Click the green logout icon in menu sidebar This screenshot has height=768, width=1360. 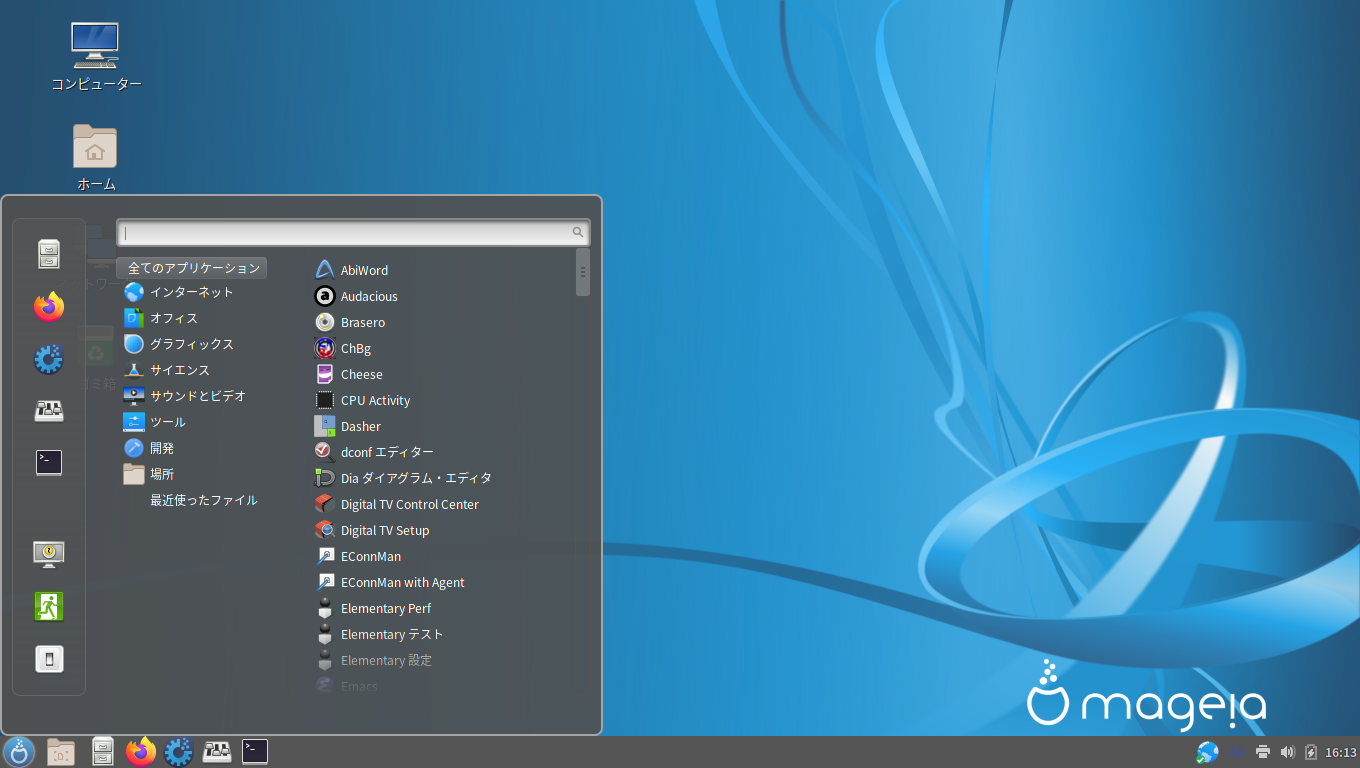[x=49, y=606]
